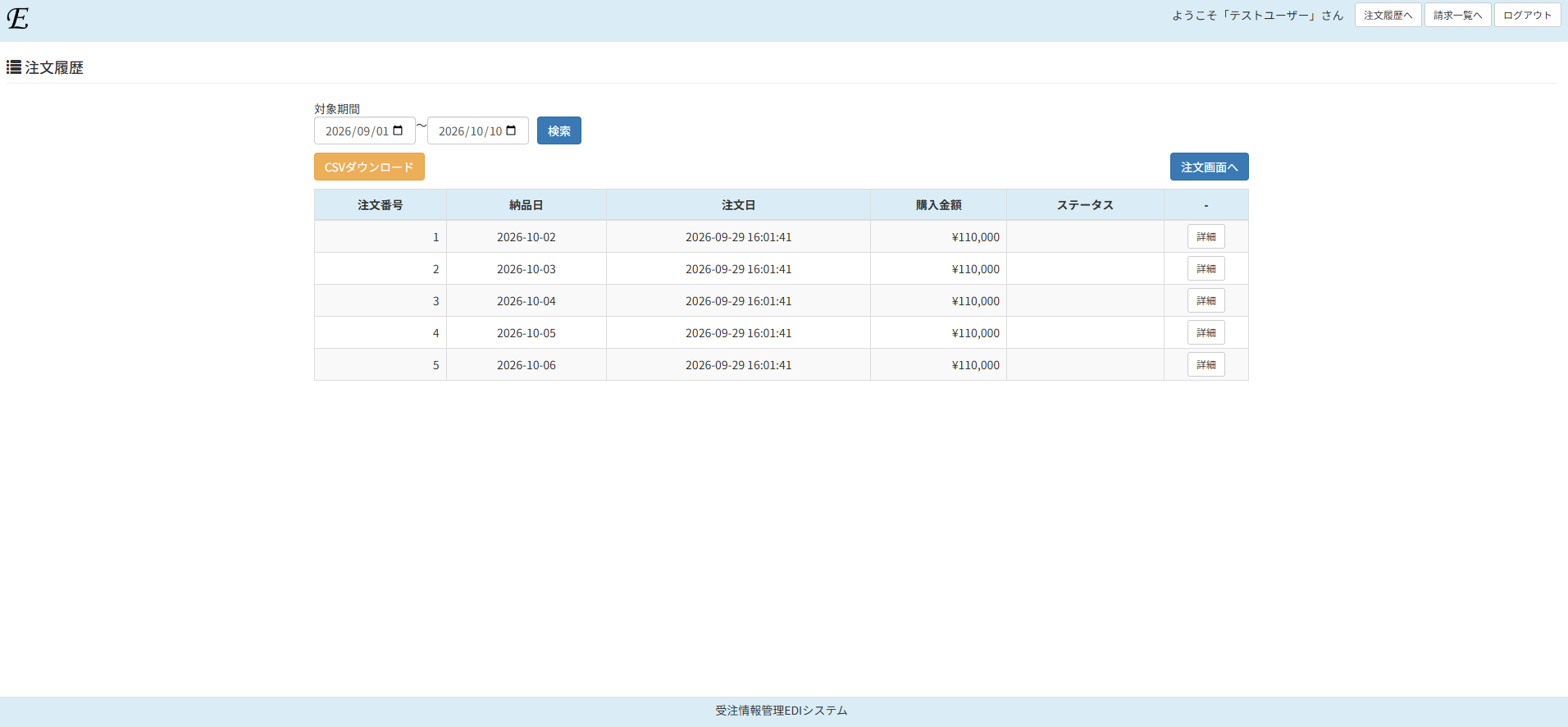Click the 購入金額 column header
The width and height of the screenshot is (1568, 727).
pyautogui.click(x=938, y=205)
